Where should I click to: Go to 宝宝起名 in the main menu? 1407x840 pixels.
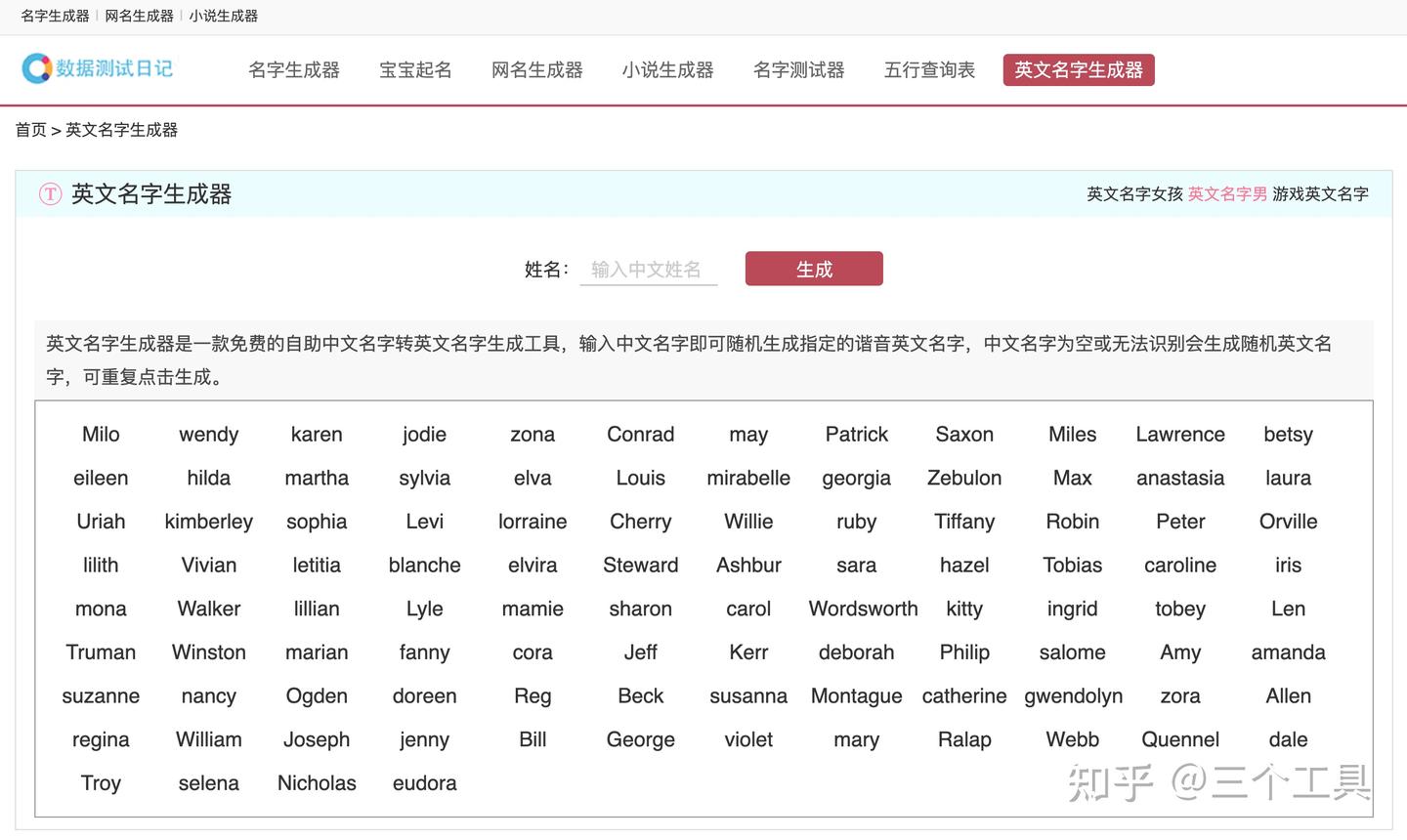(x=415, y=70)
